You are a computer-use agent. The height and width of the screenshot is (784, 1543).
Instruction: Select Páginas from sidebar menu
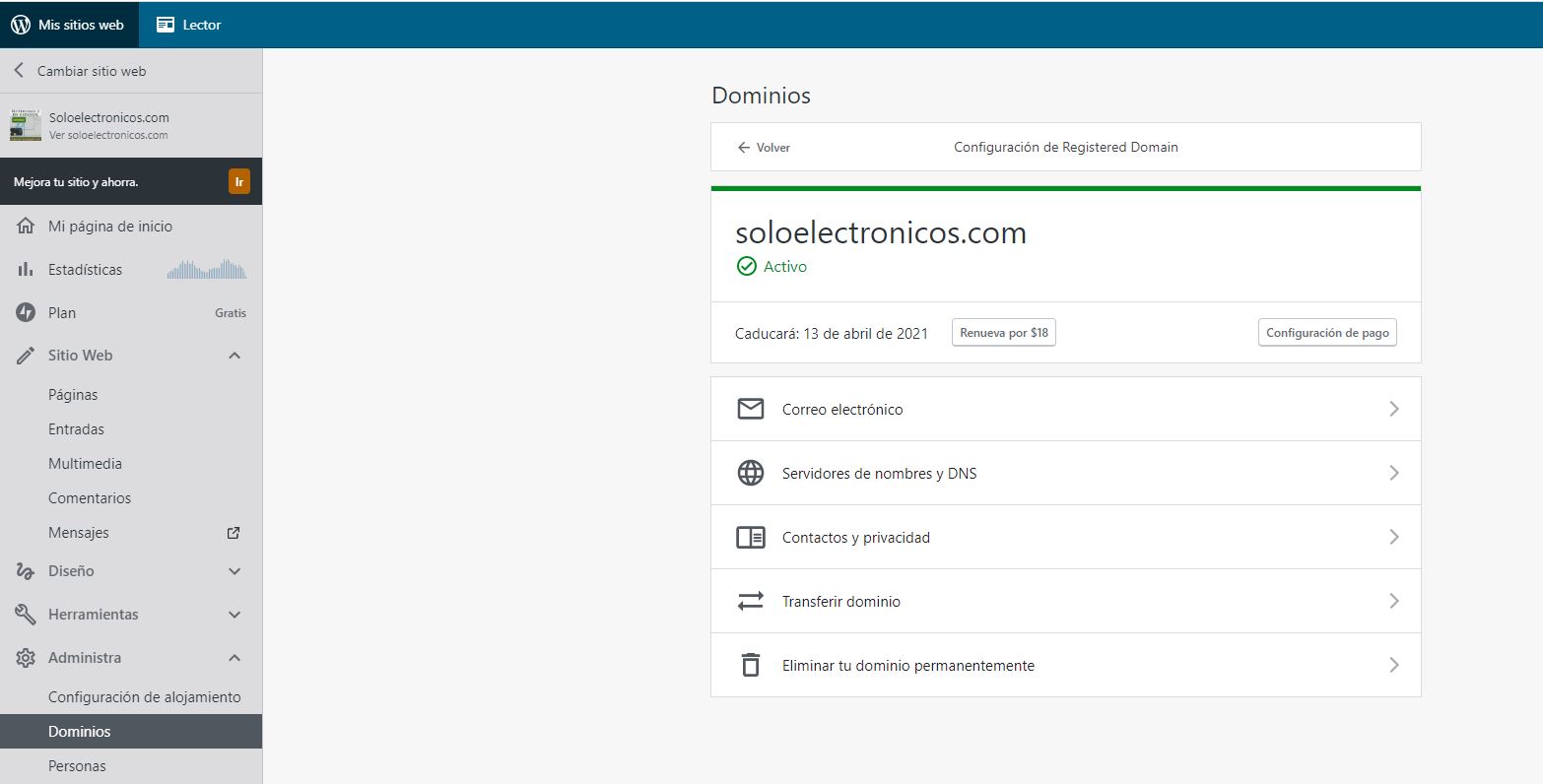point(73,395)
